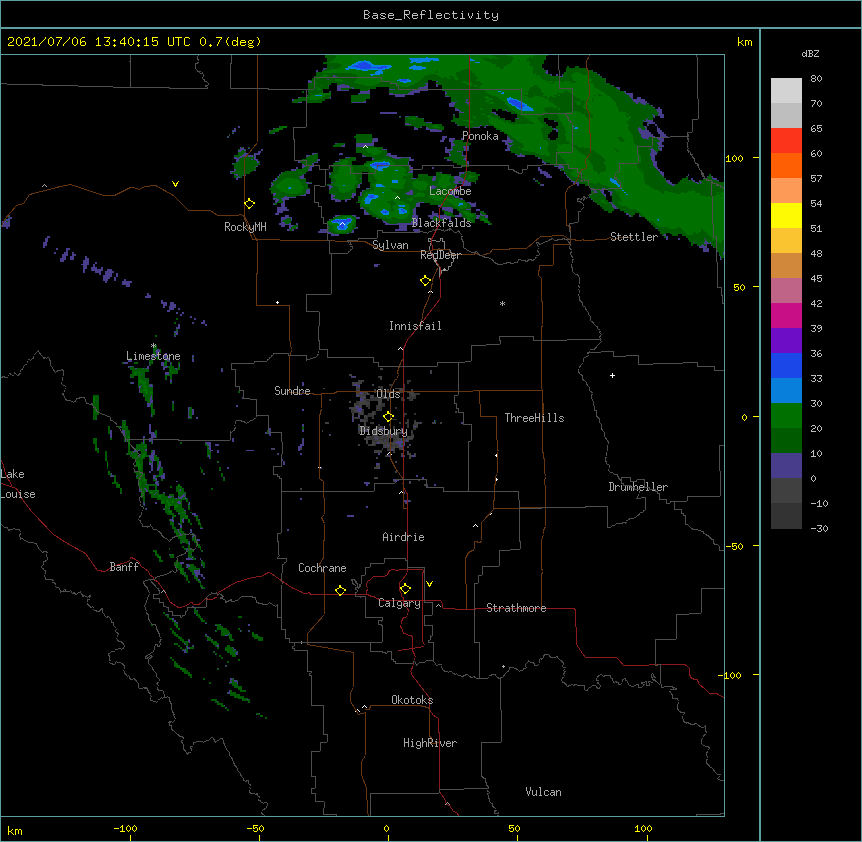862x842 pixels.
Task: Select the bright yellow 51-54 dBZ legend swatch
Action: pos(786,215)
